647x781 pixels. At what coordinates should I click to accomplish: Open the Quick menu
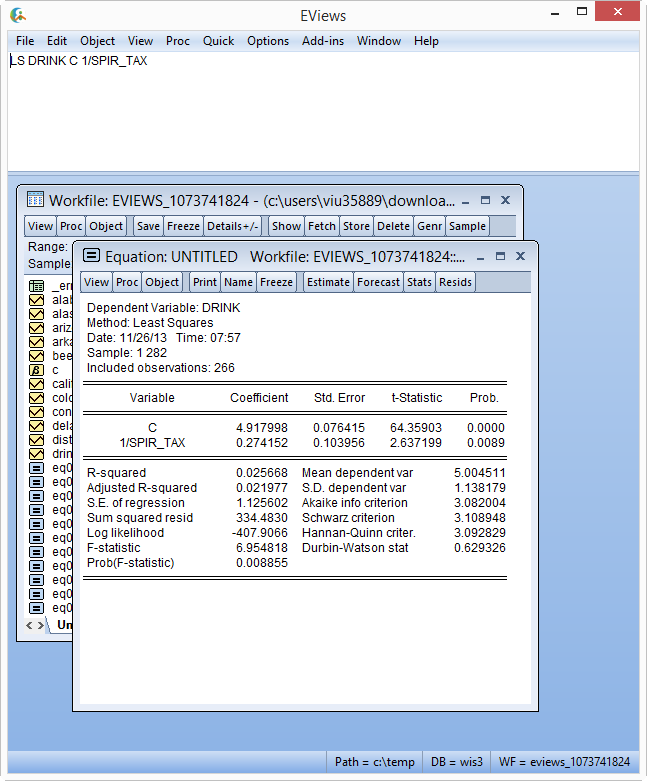[218, 41]
